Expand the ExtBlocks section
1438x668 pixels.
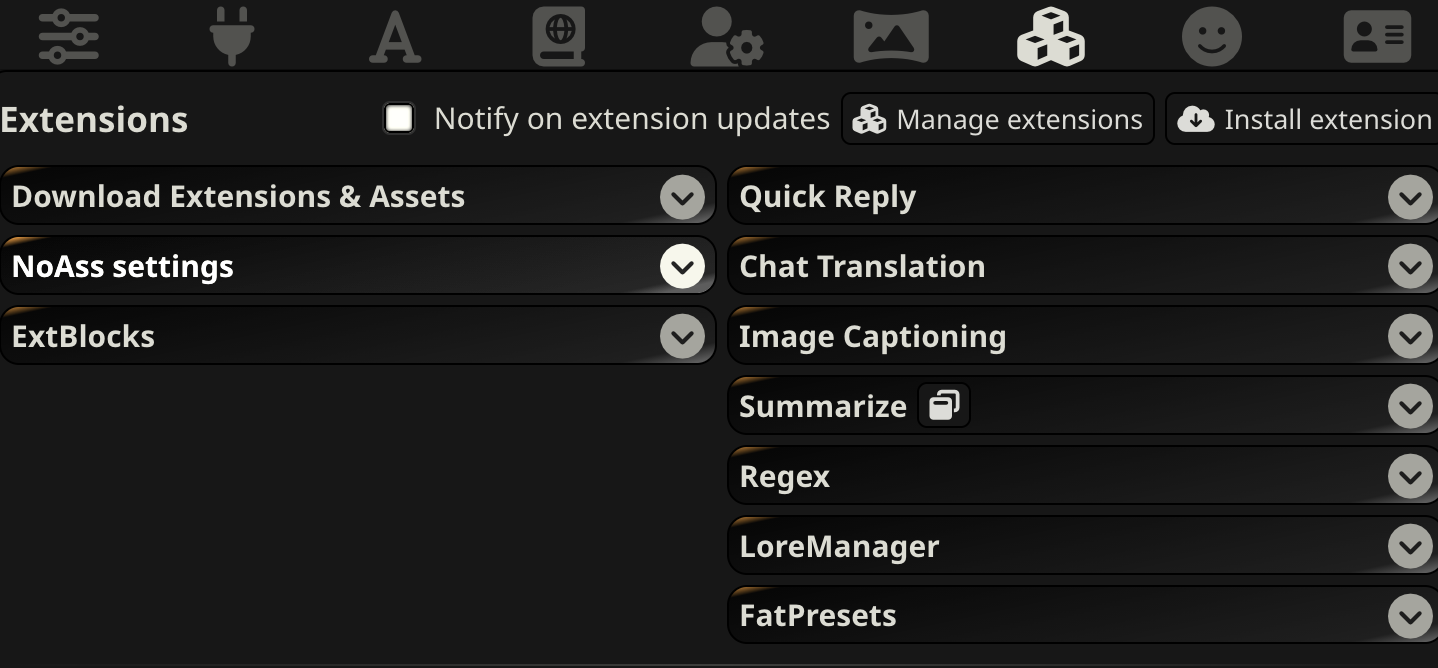pos(682,337)
